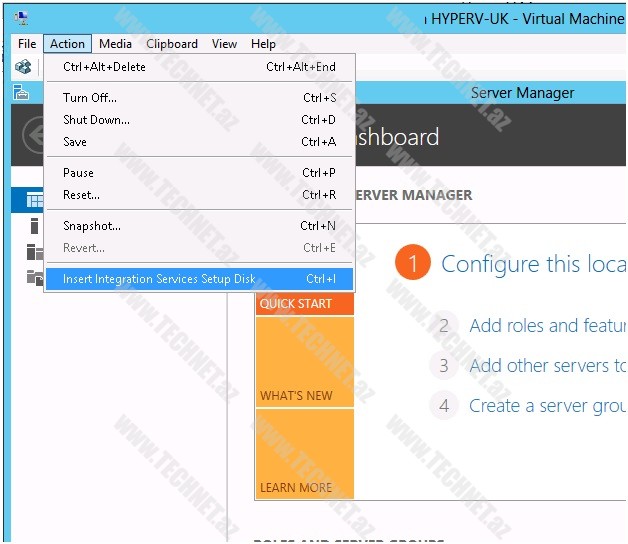Open the Help menu
628x544 pixels.
pyautogui.click(x=263, y=44)
